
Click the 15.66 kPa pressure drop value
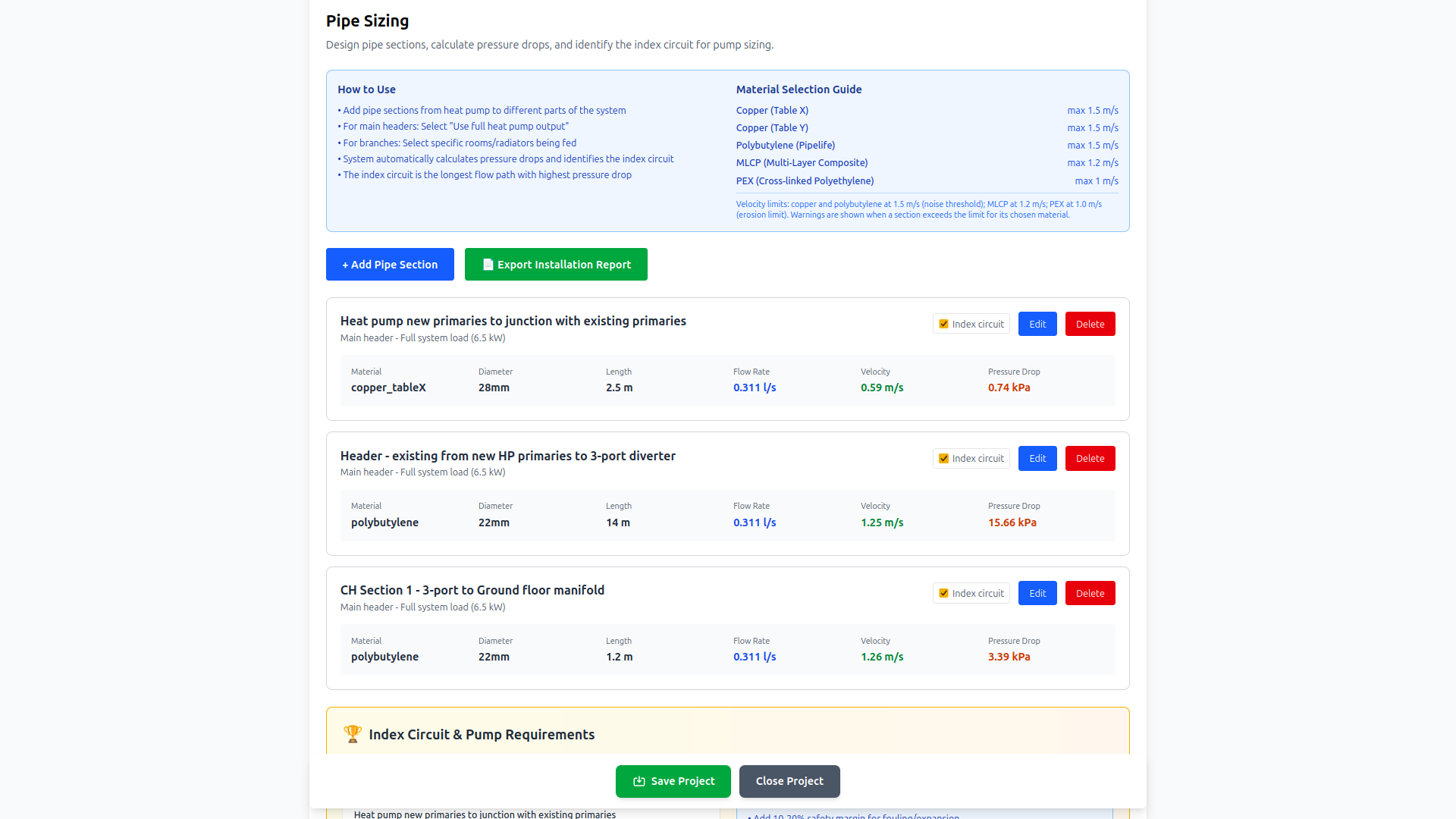coord(1012,522)
